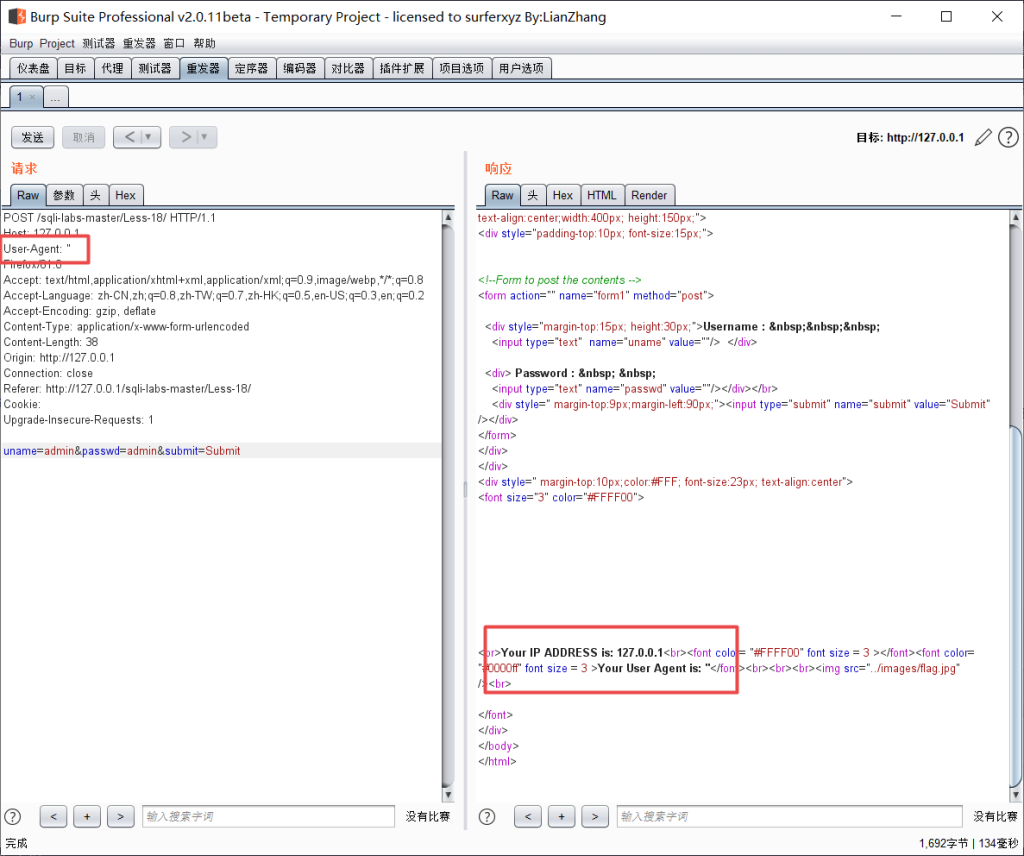Image resolution: width=1024 pixels, height=856 pixels.
Task: Switch to the 对比器 tab
Action: point(348,69)
